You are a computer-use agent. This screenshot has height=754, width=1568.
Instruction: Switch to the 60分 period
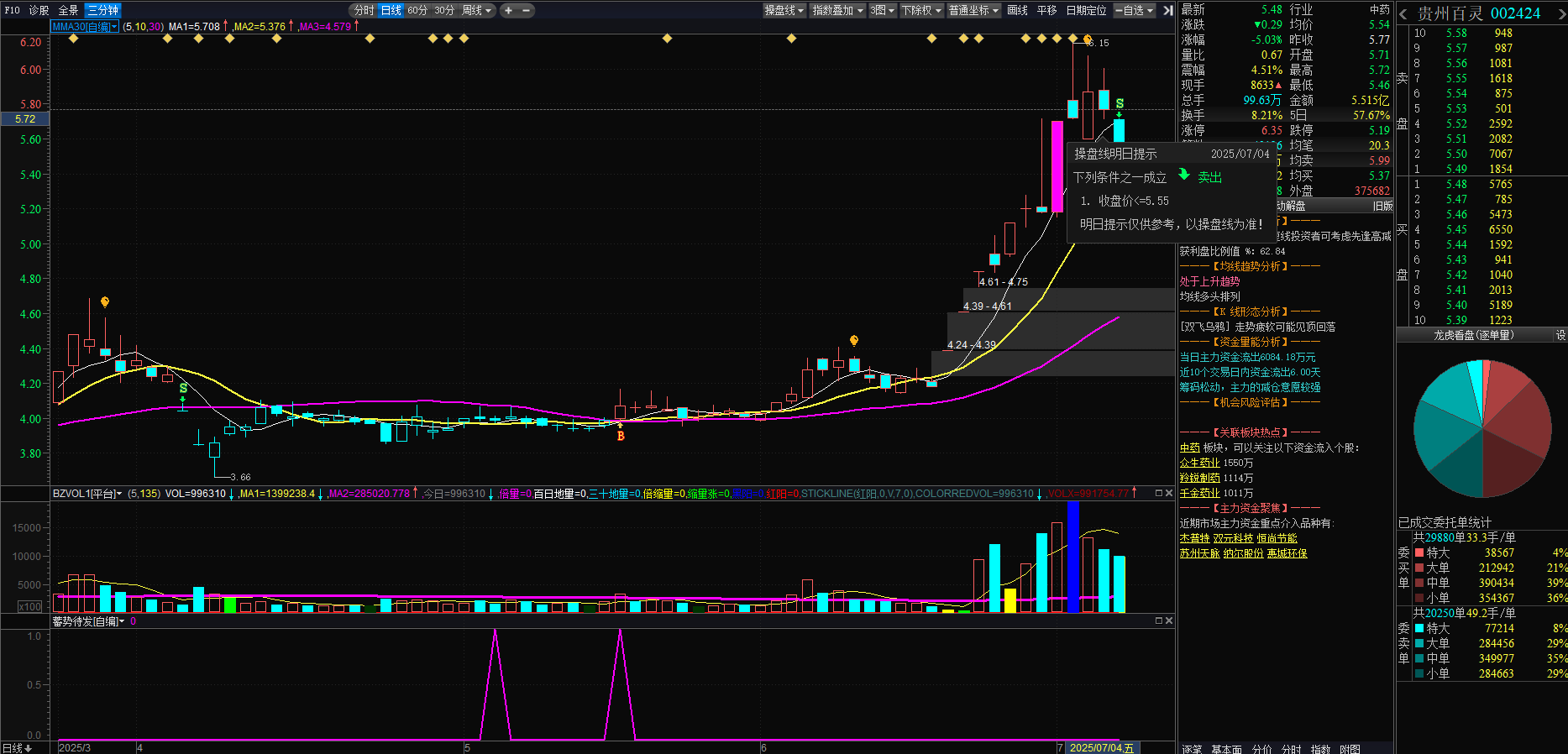pos(417,10)
